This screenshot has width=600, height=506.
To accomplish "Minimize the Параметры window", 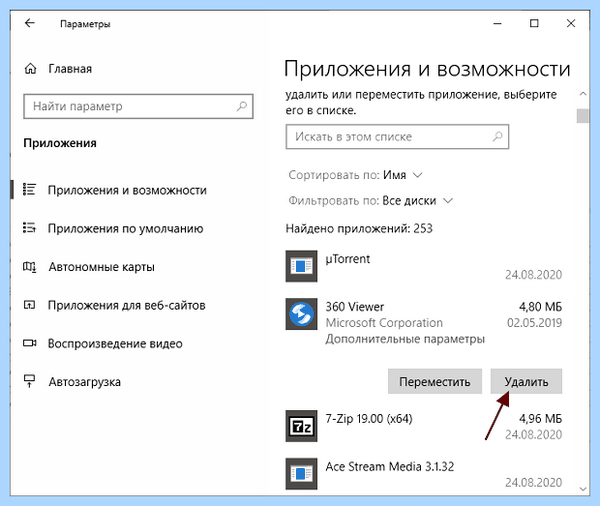I will pyautogui.click(x=497, y=24).
